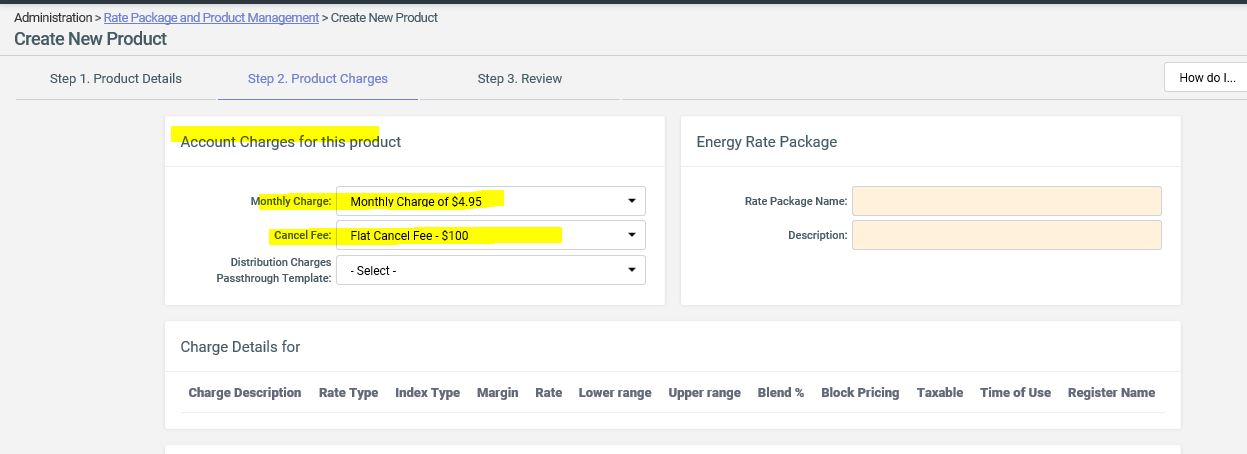This screenshot has height=454, width=1247.
Task: Click the Blend % column header
Action: pos(780,393)
